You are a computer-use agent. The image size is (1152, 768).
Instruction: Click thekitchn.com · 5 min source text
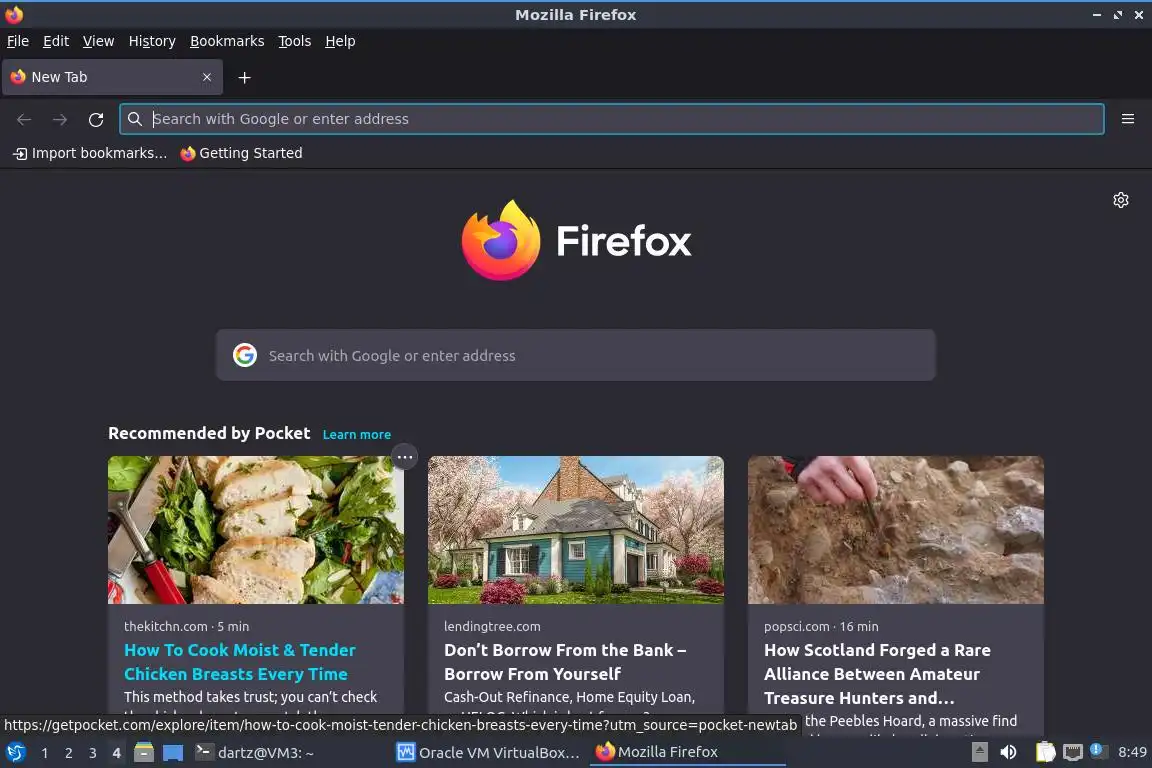point(187,626)
